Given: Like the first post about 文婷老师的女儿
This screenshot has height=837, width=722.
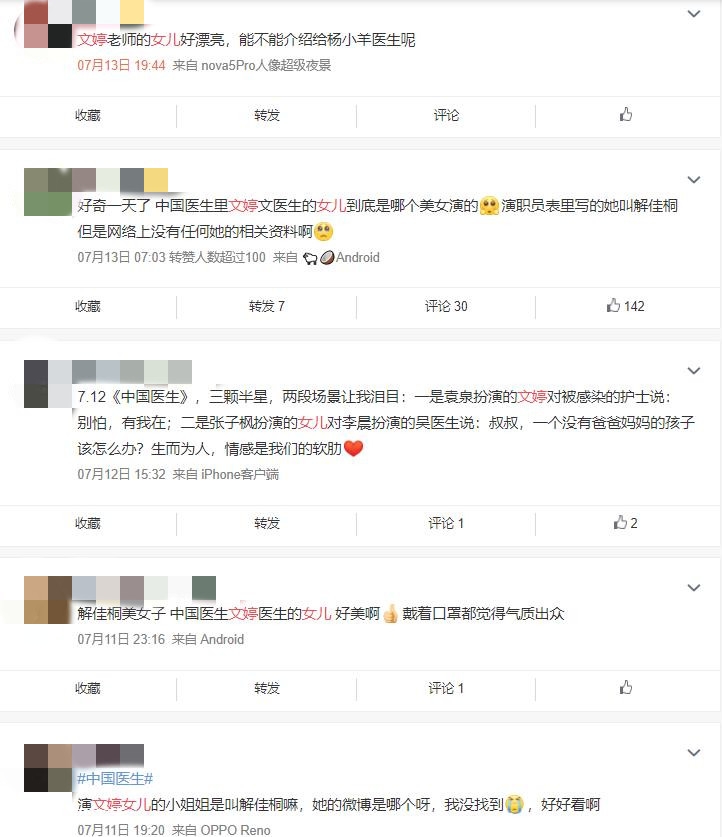Looking at the screenshot, I should [x=626, y=114].
